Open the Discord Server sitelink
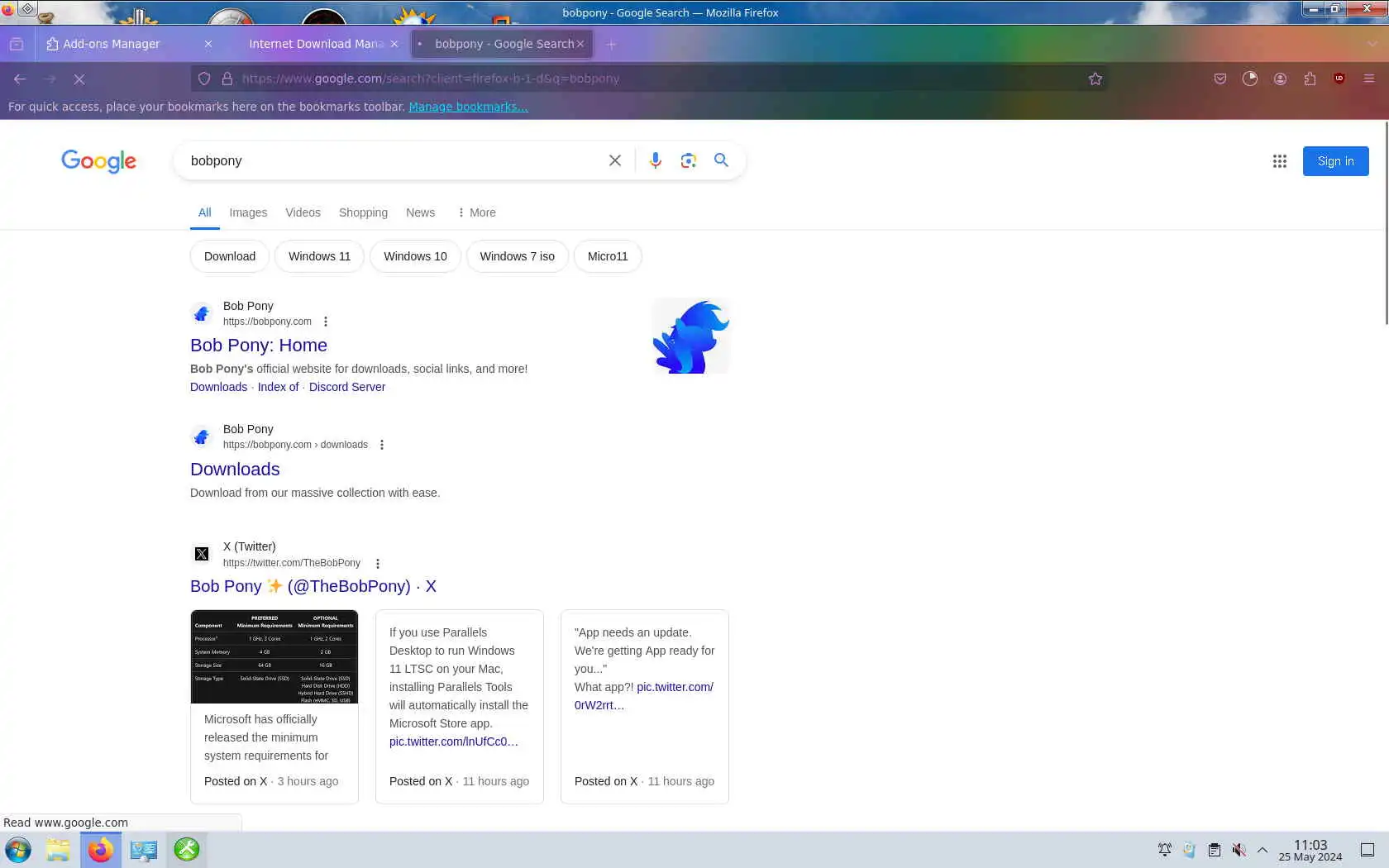This screenshot has height=868, width=1389. point(347,387)
